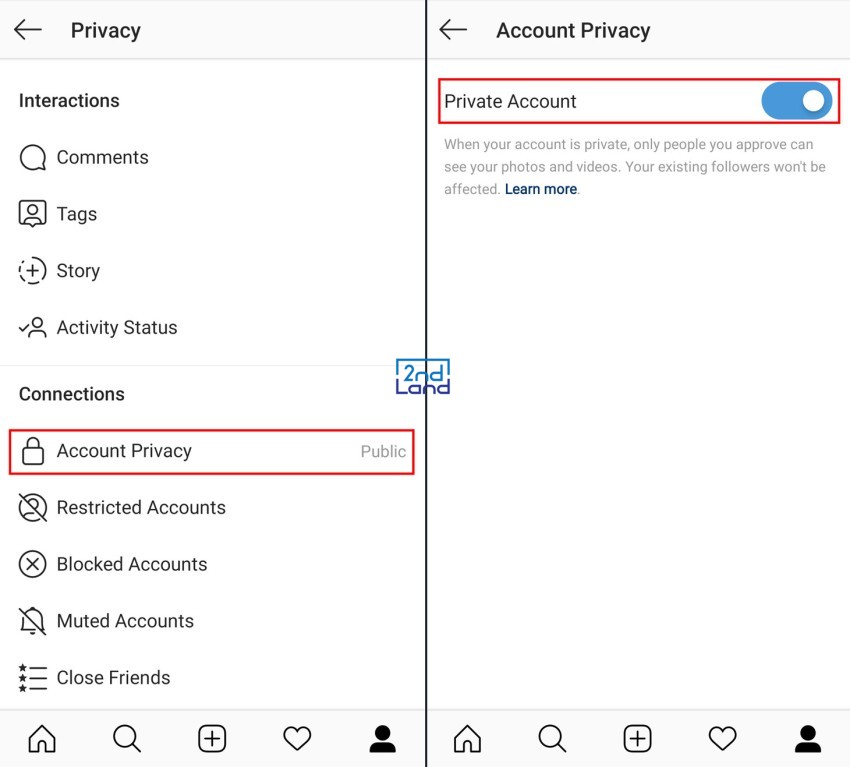Viewport: 850px width, 767px height.
Task: Open the Blocked Accounts list
Action: tap(212, 564)
